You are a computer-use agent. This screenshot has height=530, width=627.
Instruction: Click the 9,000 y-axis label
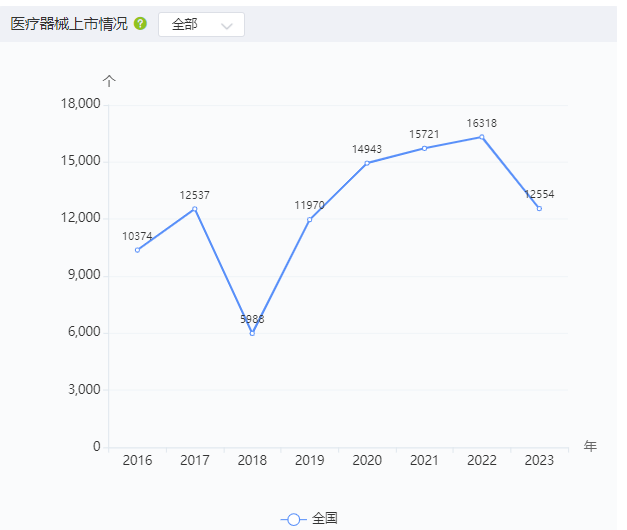(84, 275)
